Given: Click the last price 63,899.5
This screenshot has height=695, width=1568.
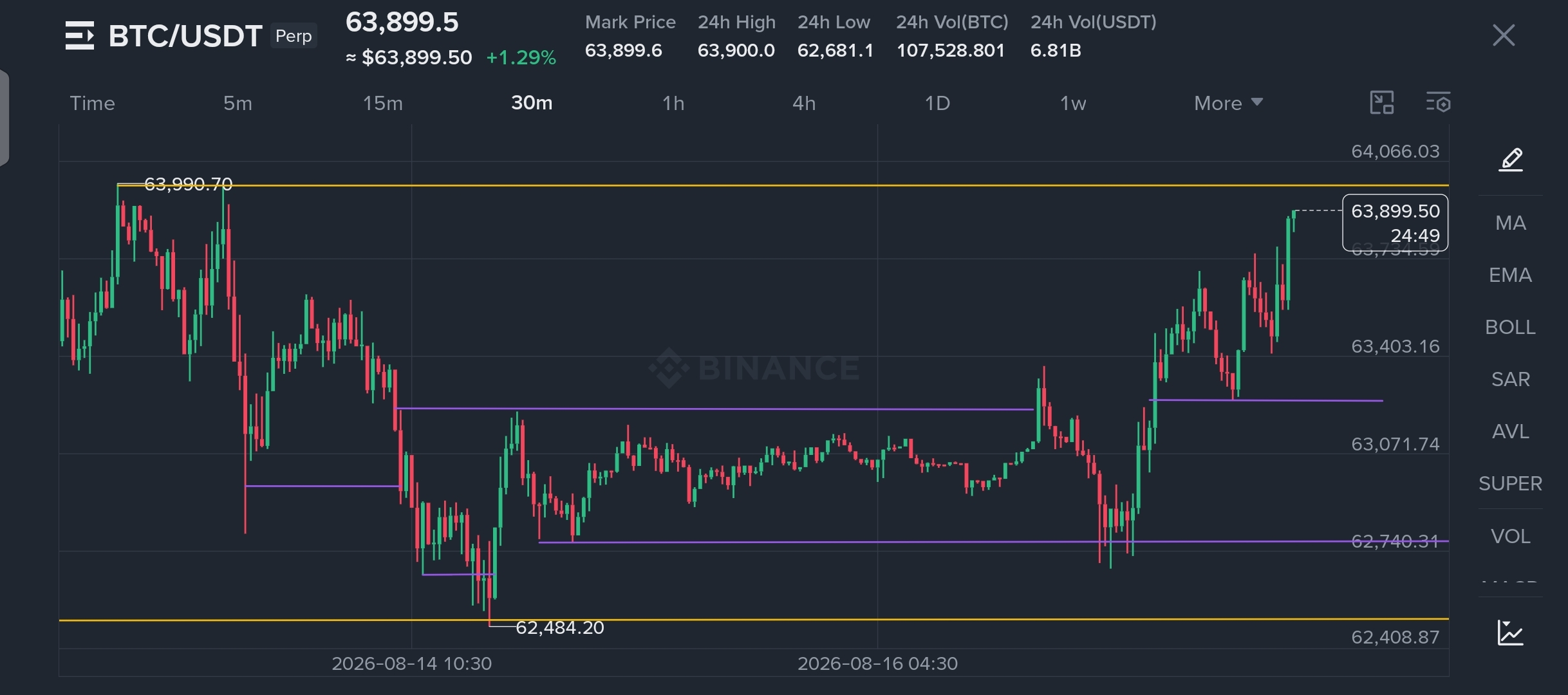Looking at the screenshot, I should (x=402, y=23).
